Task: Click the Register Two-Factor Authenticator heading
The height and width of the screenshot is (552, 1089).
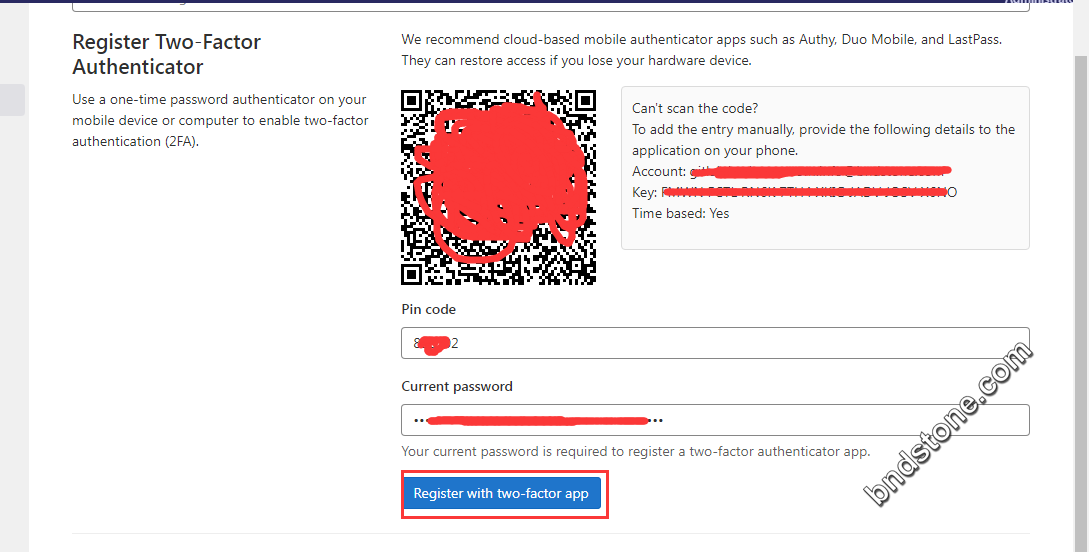Action: click(167, 54)
